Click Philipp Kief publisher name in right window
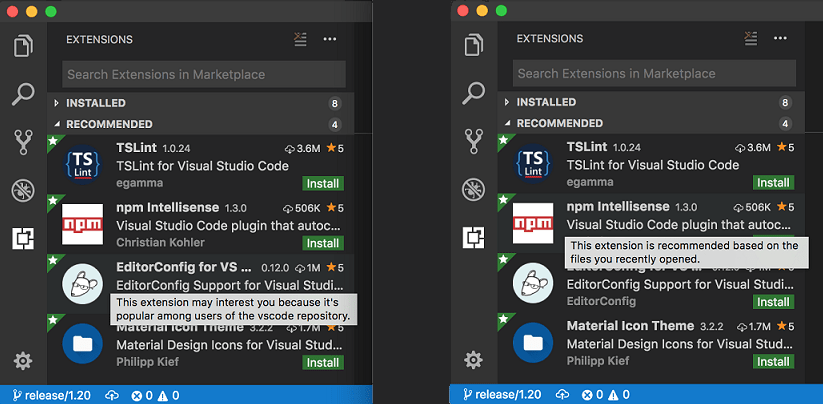 click(598, 362)
